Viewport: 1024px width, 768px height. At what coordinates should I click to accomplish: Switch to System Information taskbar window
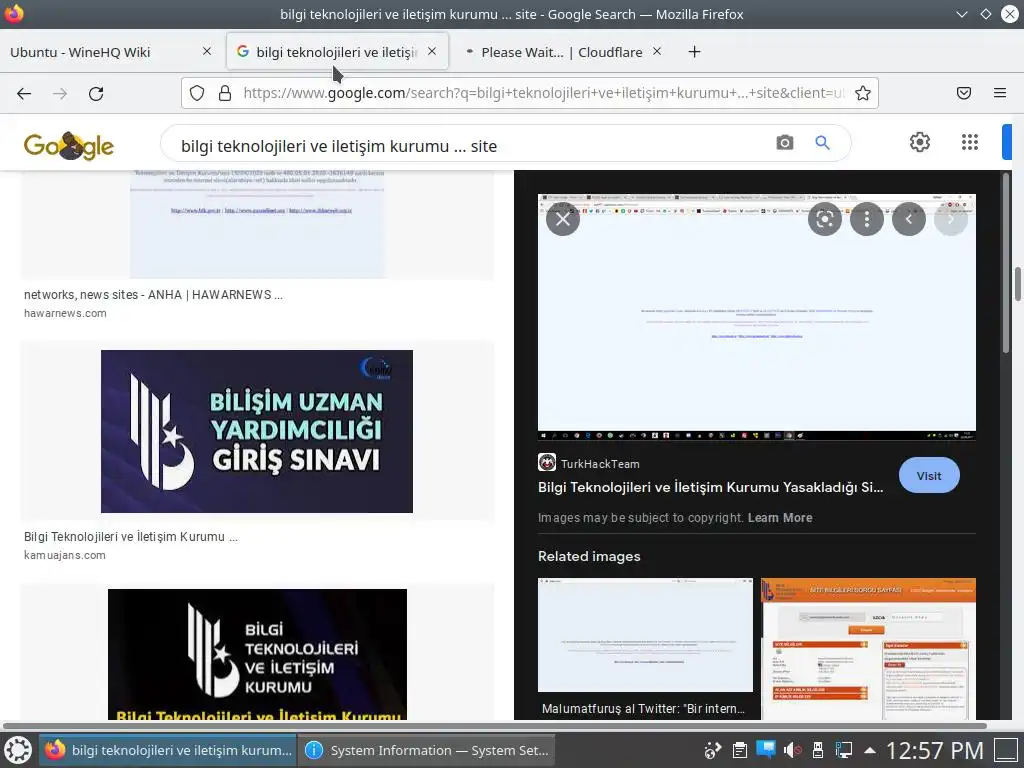[426, 750]
